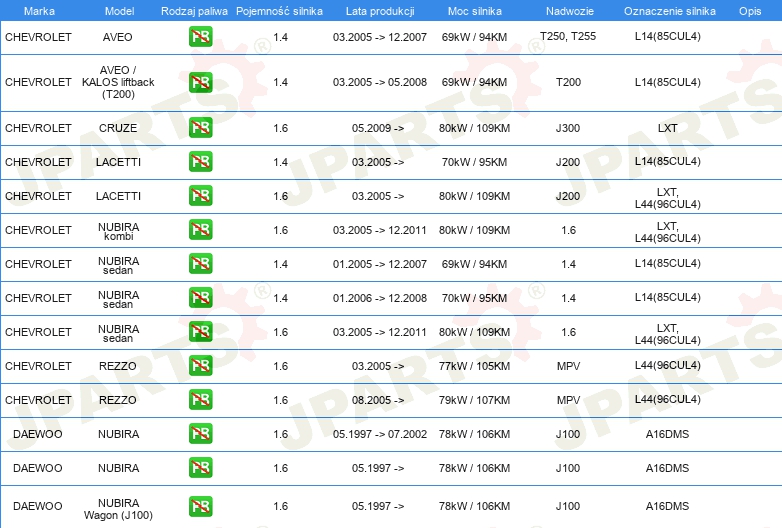Click the fuel icon for Aveo / Kalos liftback (T200)
The height and width of the screenshot is (528, 782).
point(200,82)
